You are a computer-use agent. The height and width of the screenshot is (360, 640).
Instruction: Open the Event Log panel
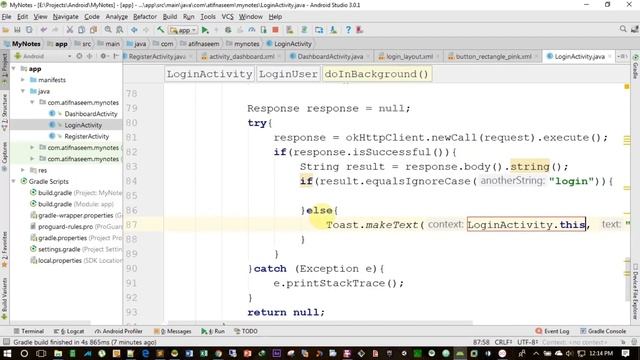tap(552, 331)
